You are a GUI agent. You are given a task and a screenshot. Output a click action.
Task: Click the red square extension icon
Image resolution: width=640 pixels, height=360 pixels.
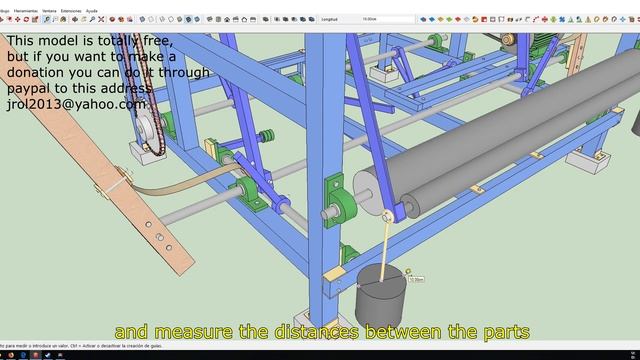484,19
